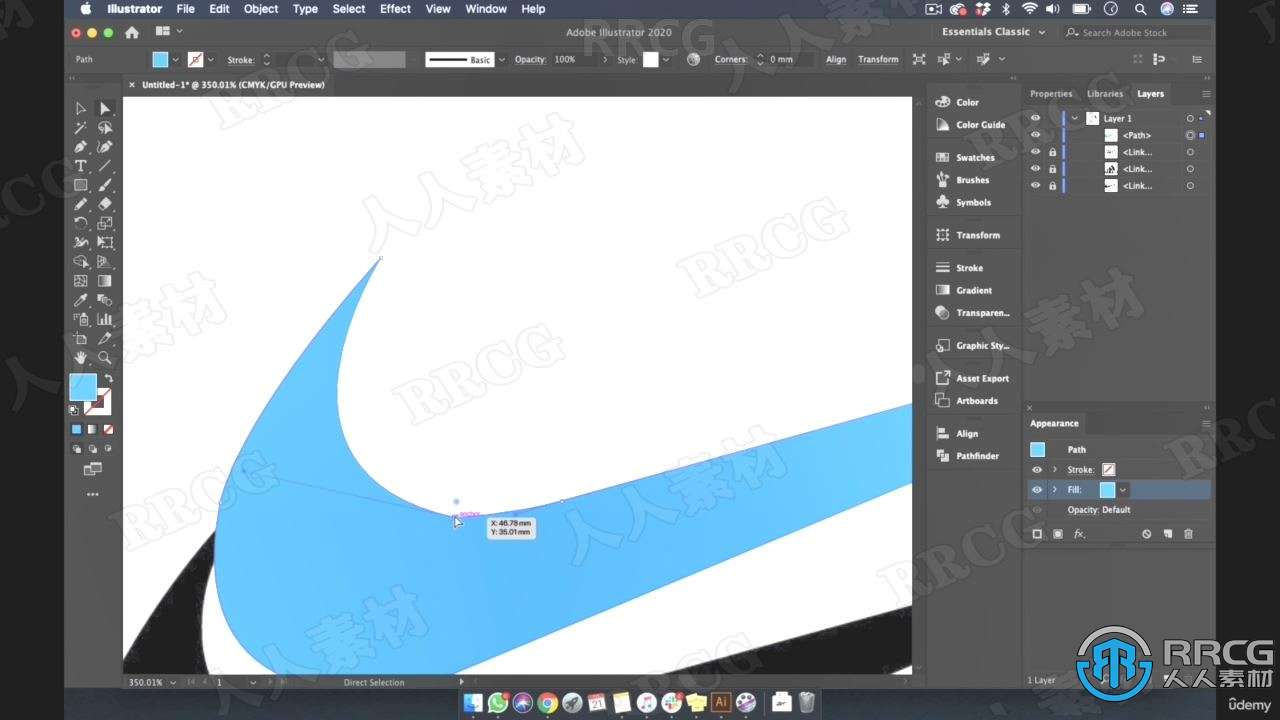Click the large blue Fill swatch in toolbar
The width and height of the screenshot is (1280, 720).
coord(82,387)
